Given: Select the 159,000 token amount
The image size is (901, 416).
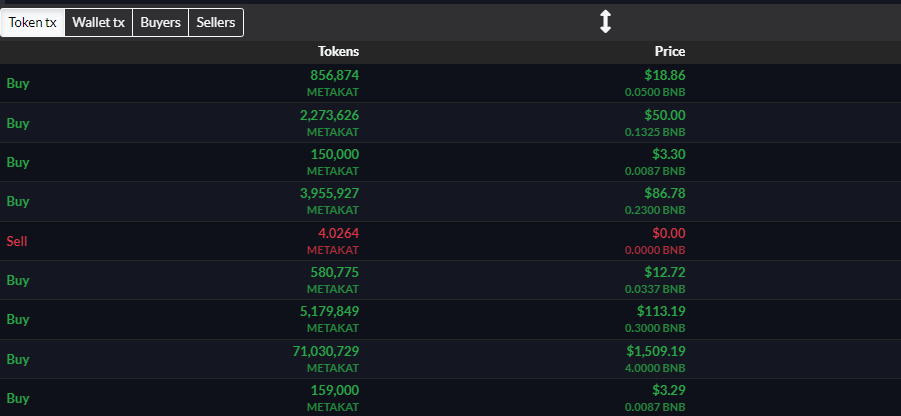Looking at the screenshot, I should (x=334, y=391).
